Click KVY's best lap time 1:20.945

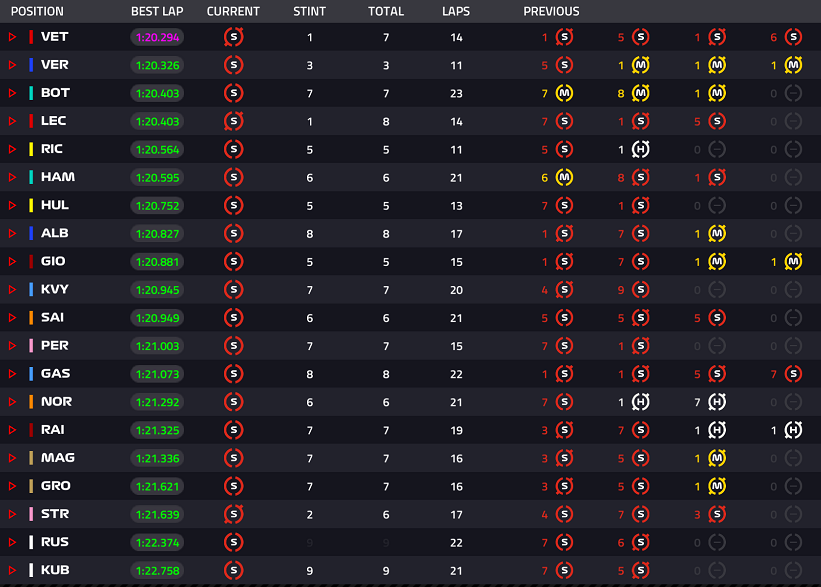[x=157, y=290]
